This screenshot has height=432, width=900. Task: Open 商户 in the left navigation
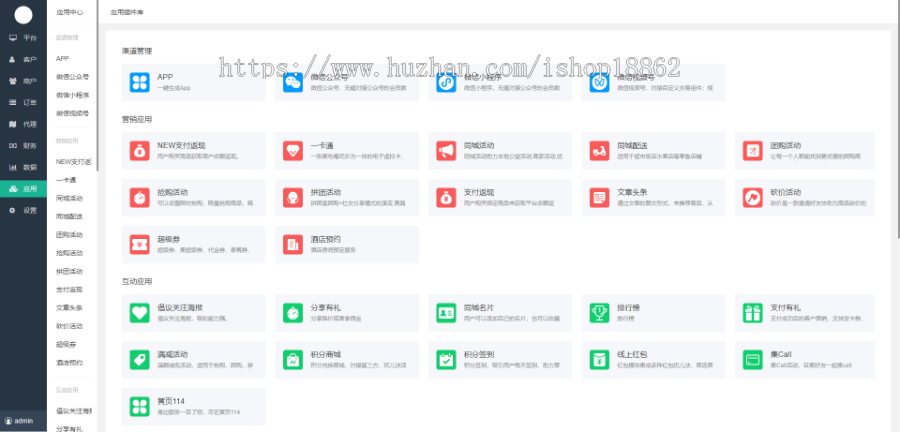tap(23, 81)
